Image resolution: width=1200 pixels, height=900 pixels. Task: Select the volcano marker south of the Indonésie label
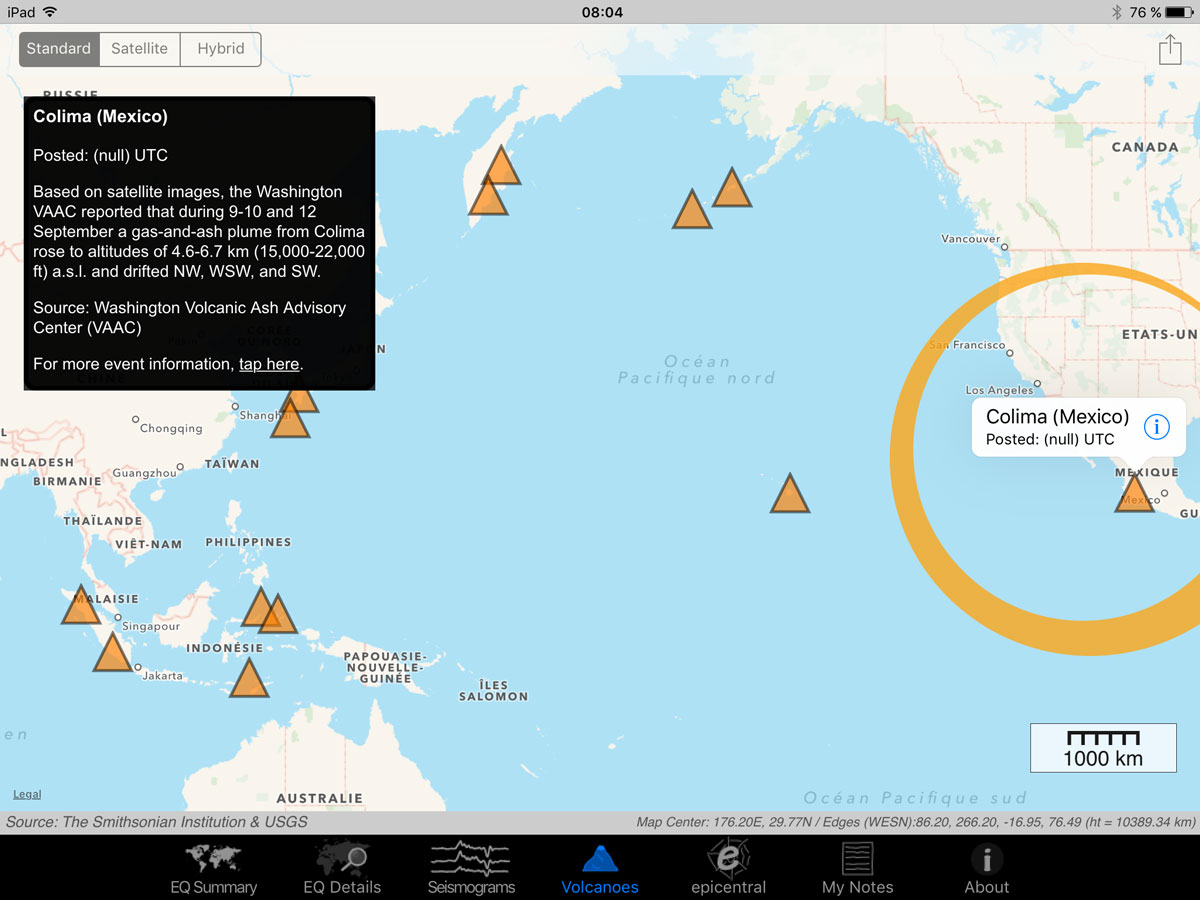249,678
